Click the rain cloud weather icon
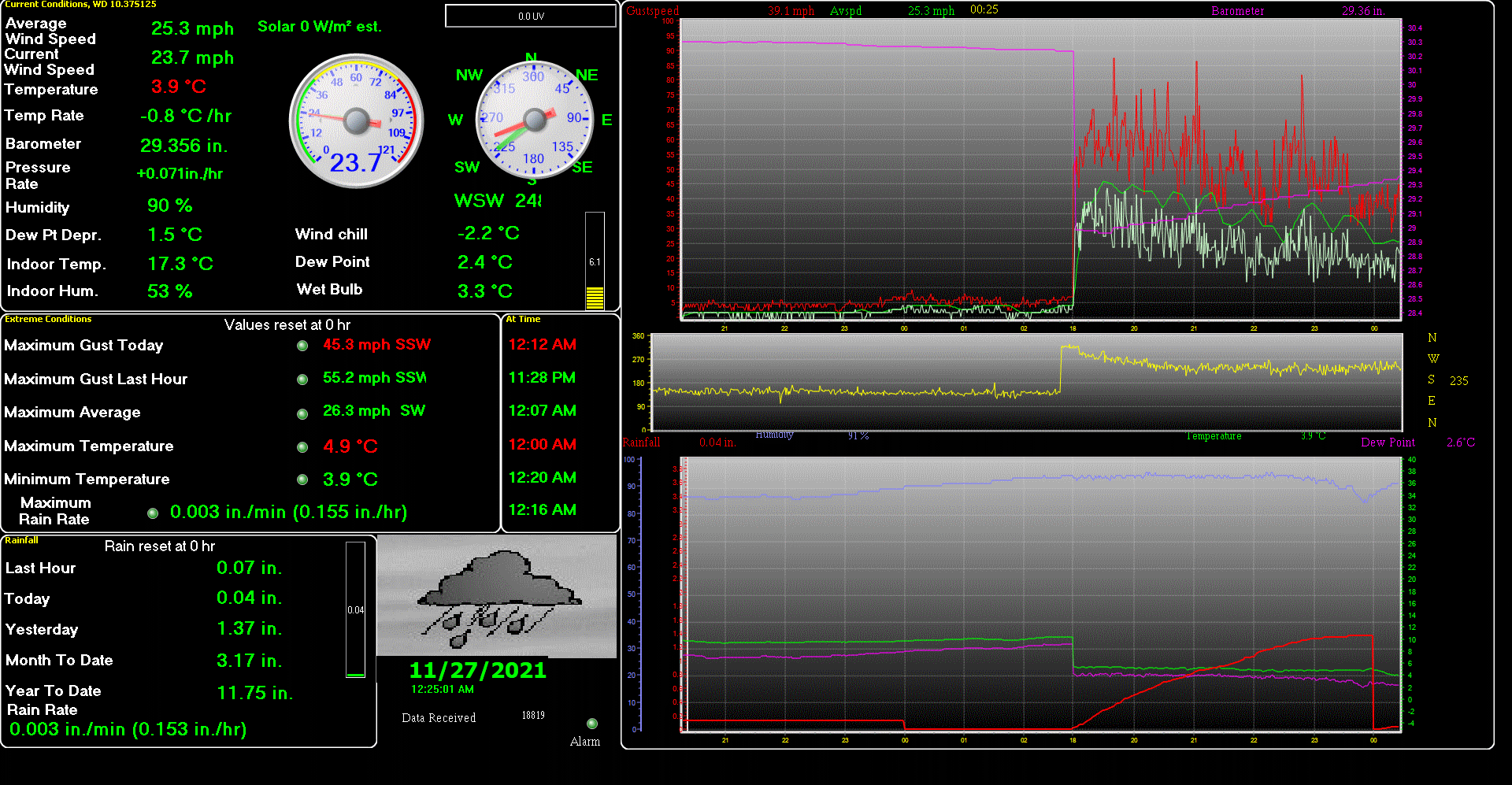This screenshot has width=1512, height=785. tap(497, 596)
